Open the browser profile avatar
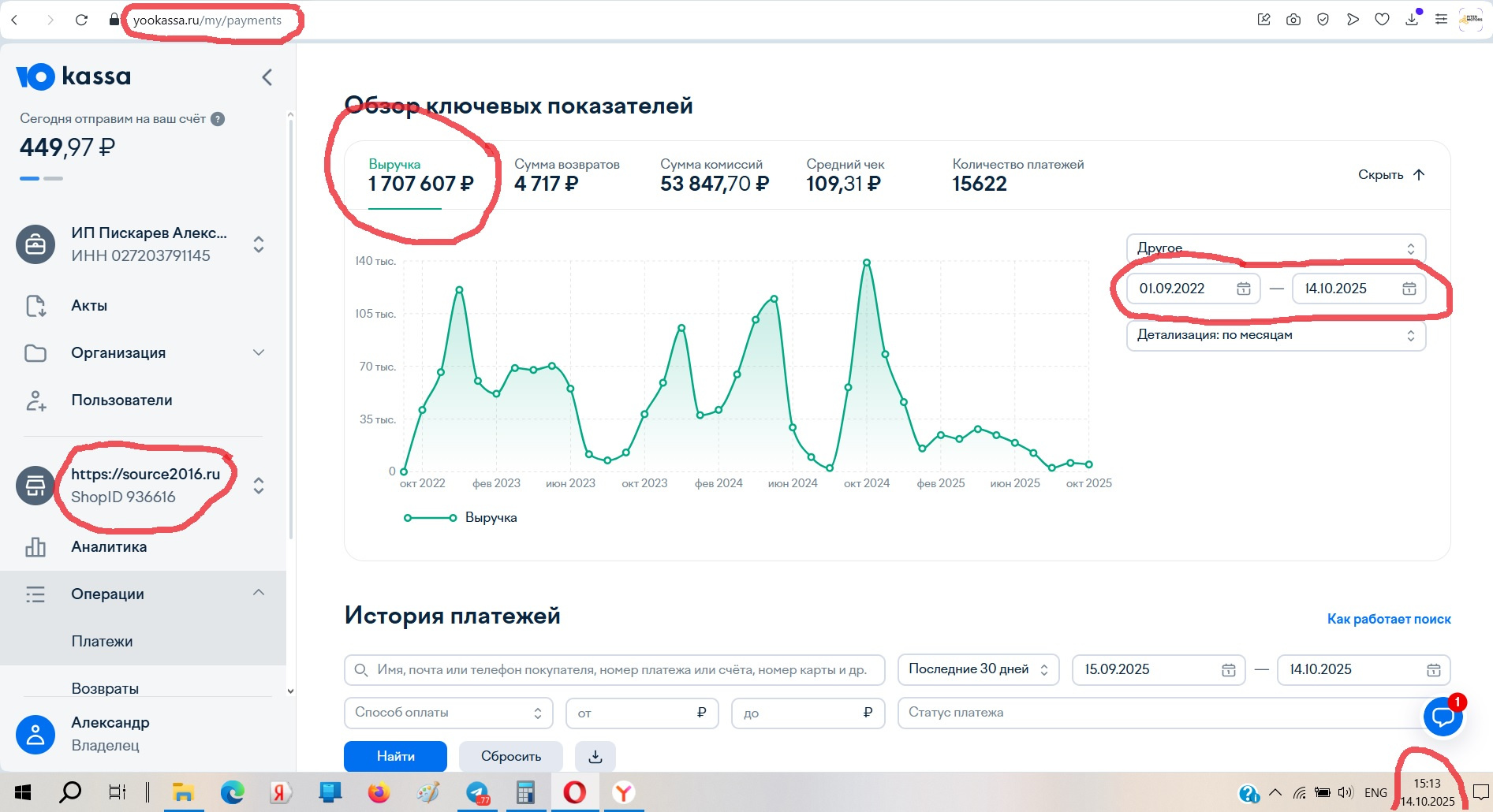Viewport: 1493px width, 812px height. 1471,20
